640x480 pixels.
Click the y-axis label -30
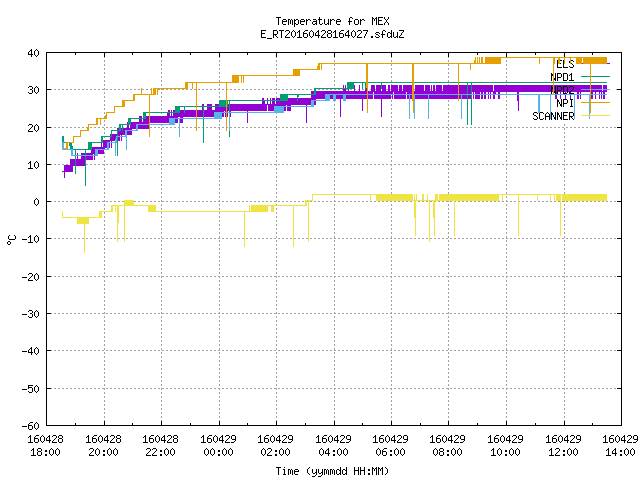point(31,314)
